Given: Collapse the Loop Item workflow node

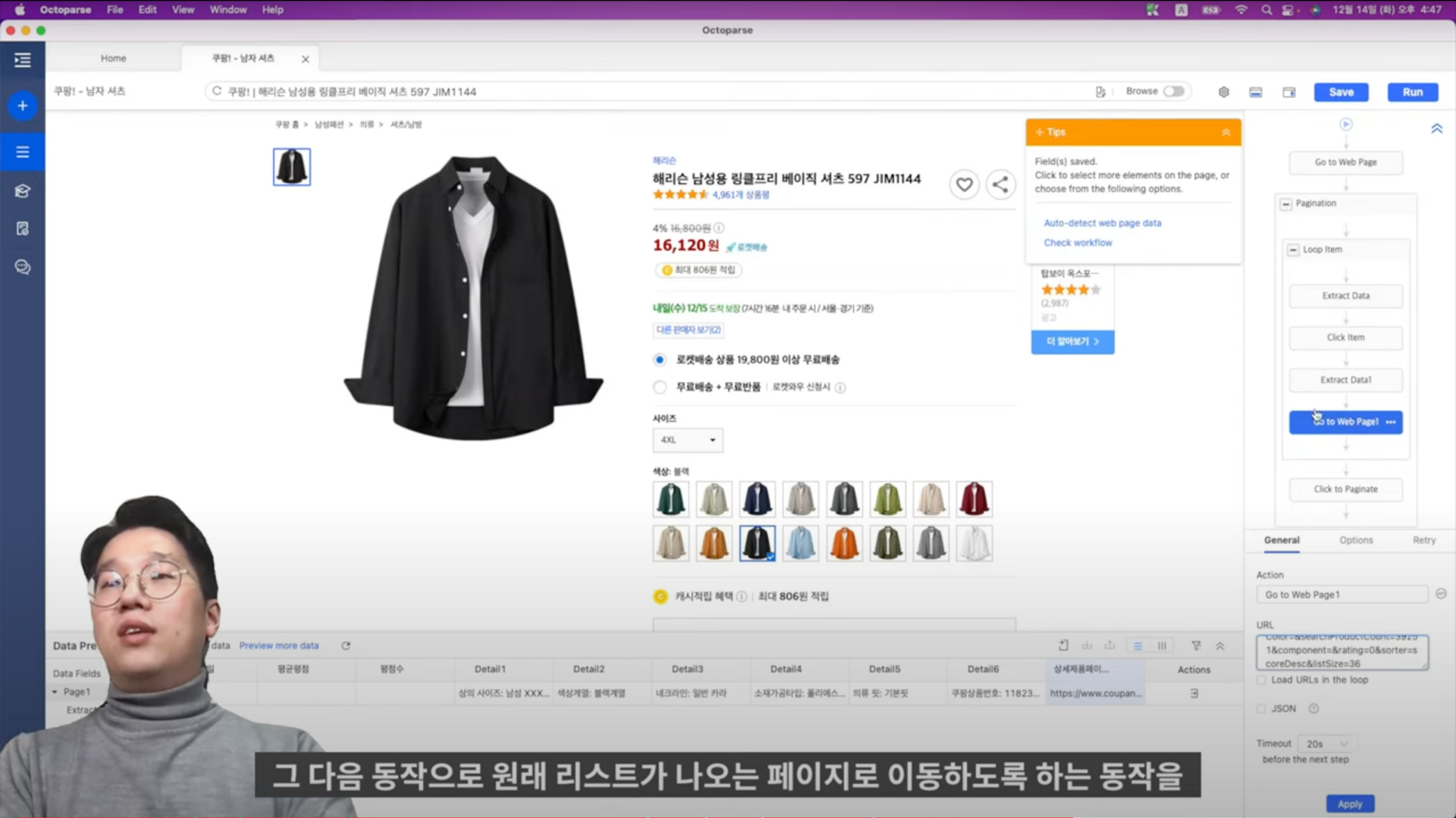Looking at the screenshot, I should tap(1293, 250).
